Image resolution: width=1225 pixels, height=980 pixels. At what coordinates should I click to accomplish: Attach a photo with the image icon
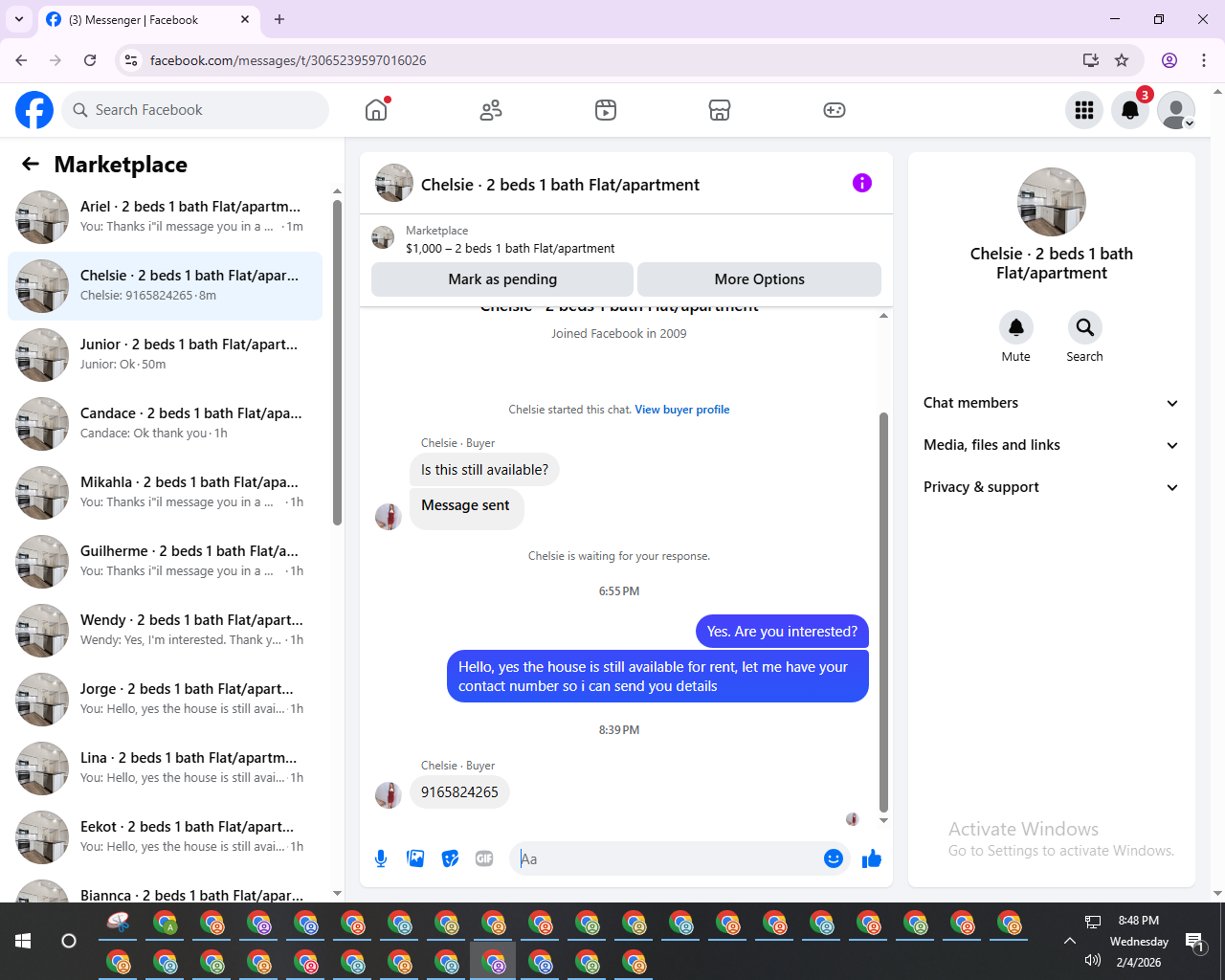coord(415,858)
